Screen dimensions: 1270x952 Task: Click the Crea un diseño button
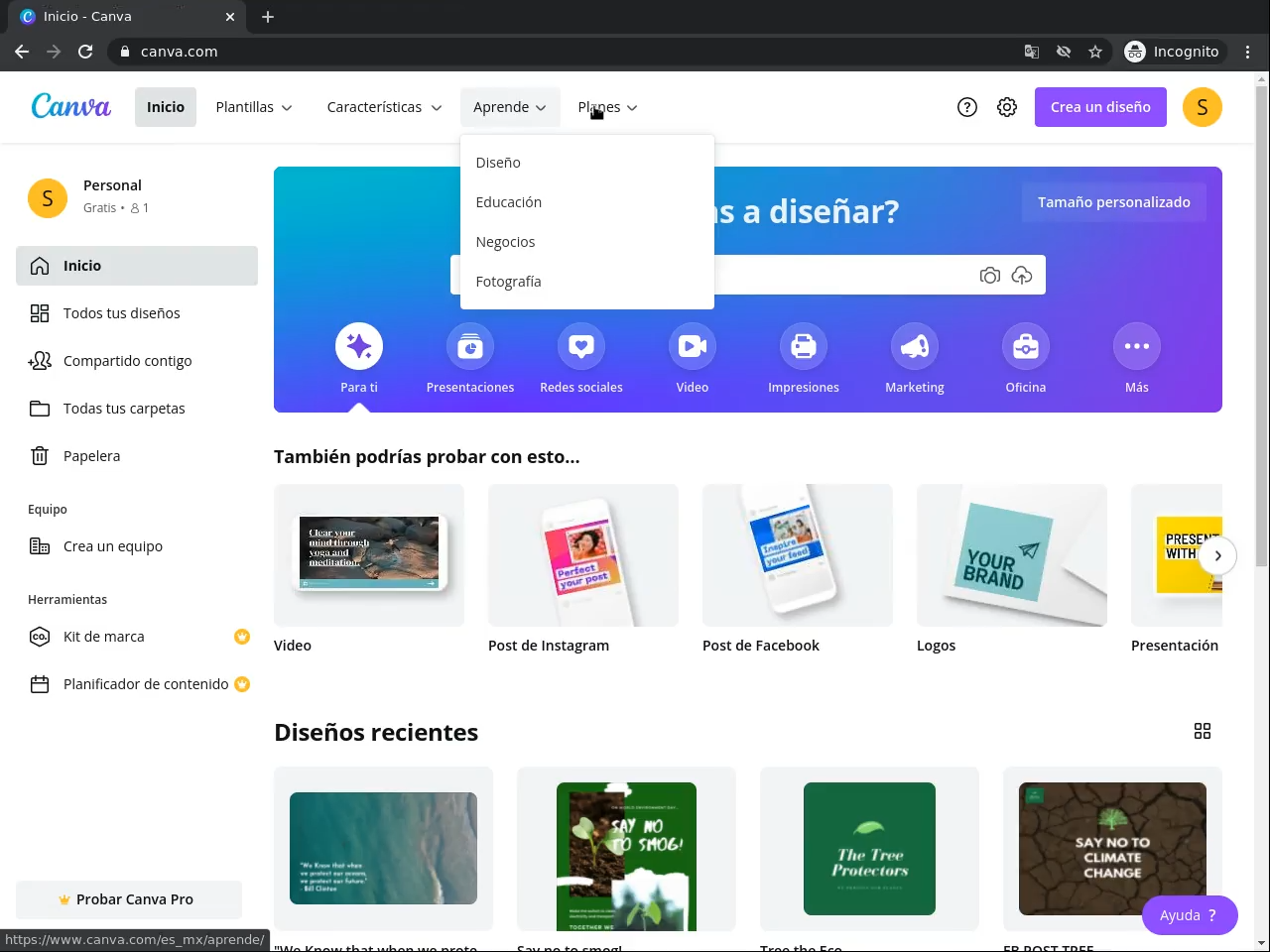[1100, 107]
